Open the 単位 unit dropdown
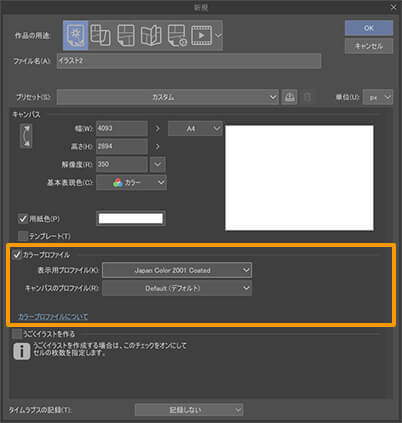This screenshot has width=402, height=423. click(x=378, y=97)
